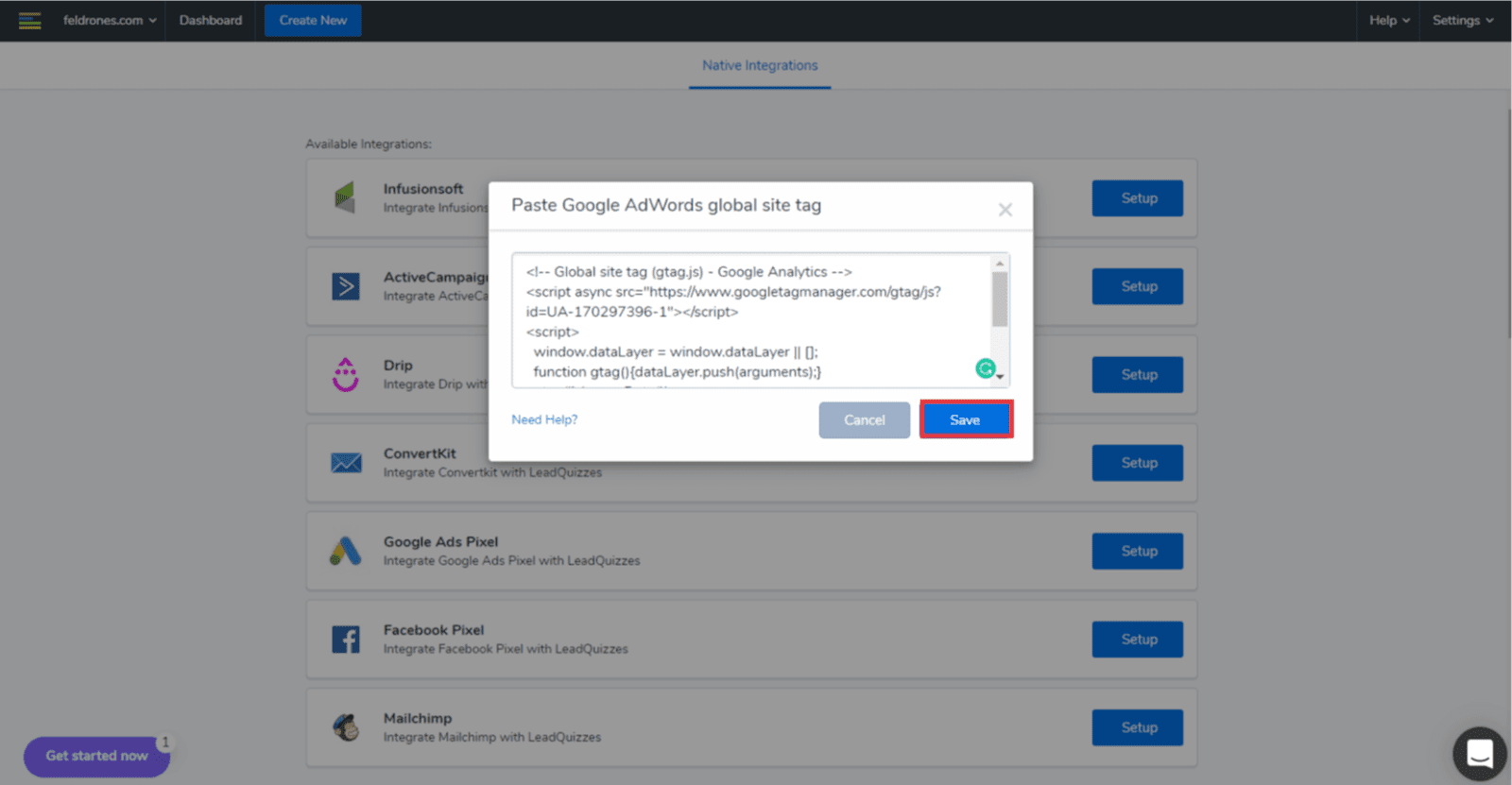Click the ConvertKit envelope icon

(x=346, y=463)
